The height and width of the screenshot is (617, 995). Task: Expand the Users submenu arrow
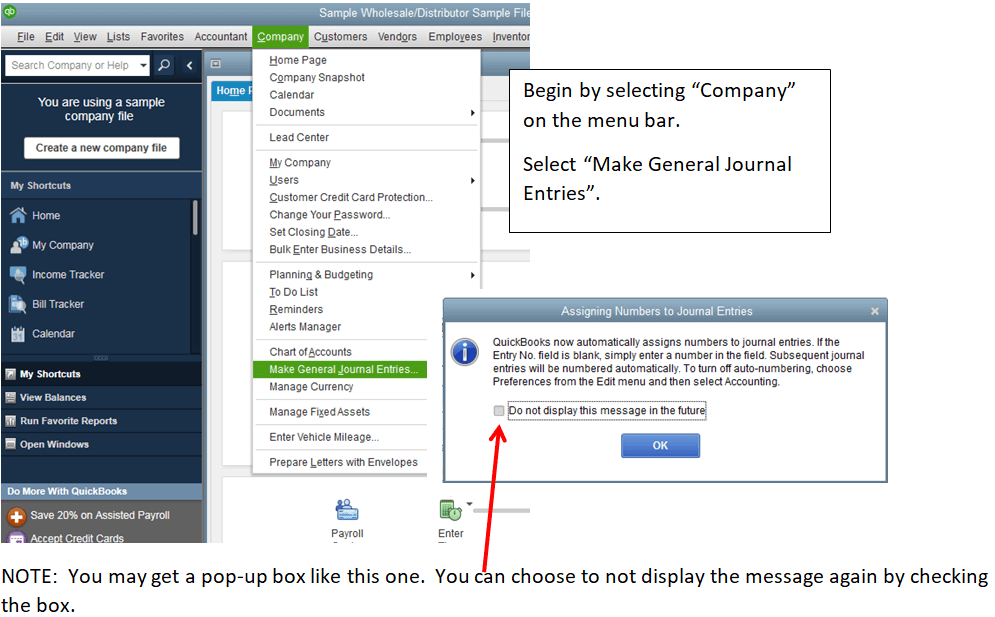[x=472, y=180]
